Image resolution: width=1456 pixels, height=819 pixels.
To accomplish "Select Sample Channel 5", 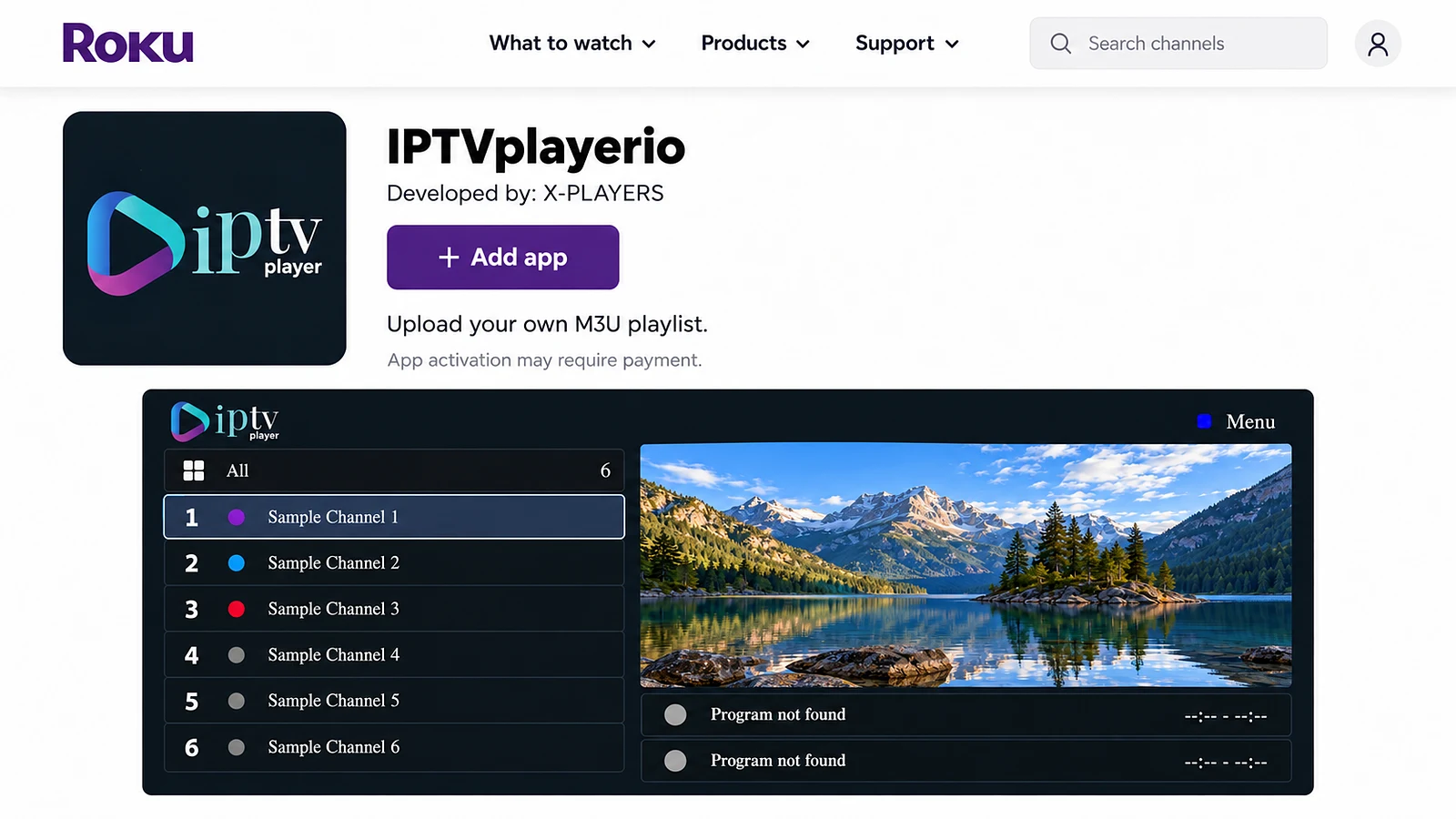I will point(394,701).
